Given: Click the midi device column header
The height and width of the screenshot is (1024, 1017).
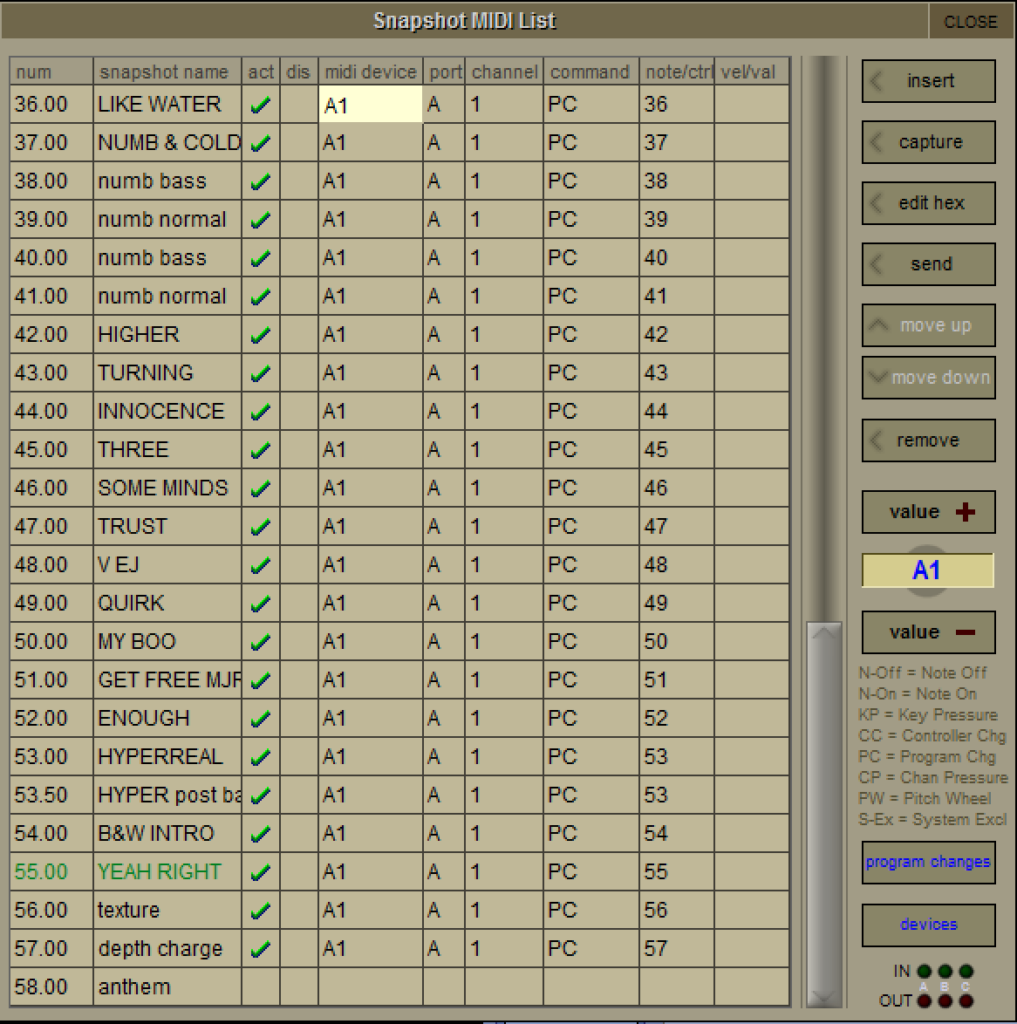Looking at the screenshot, I should tap(370, 71).
